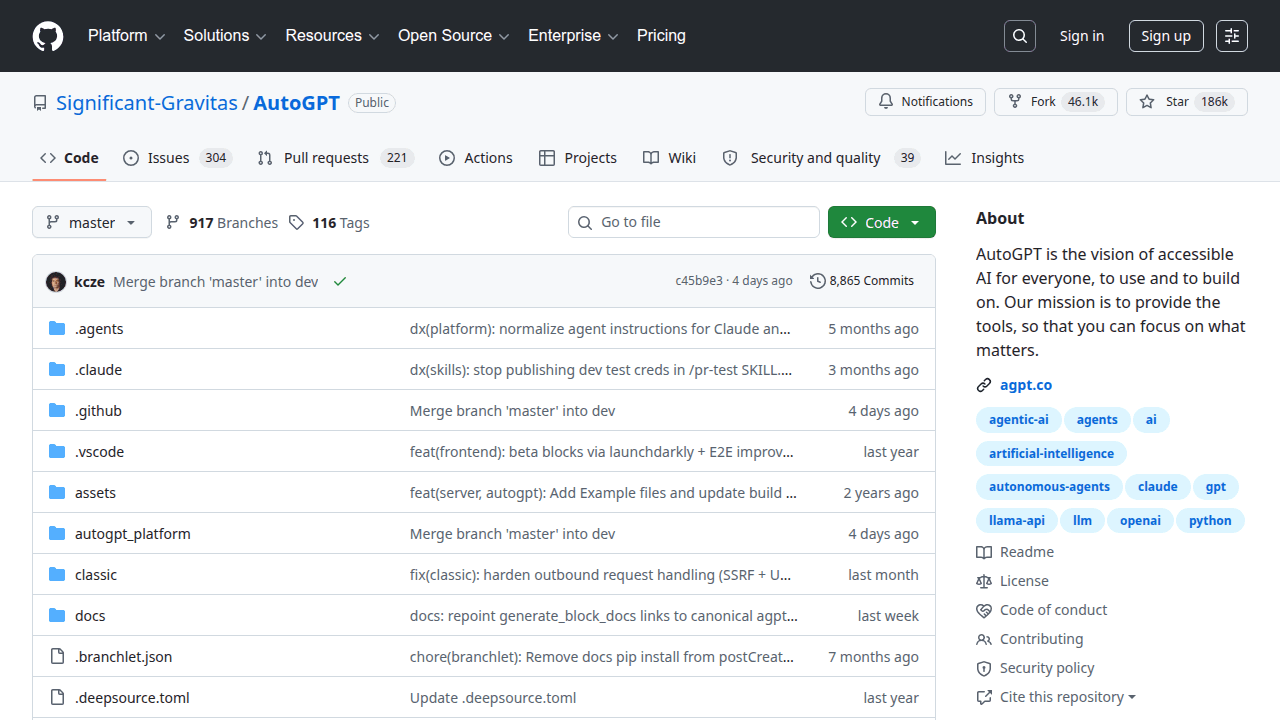Click the branch icon next to 917 Branches

[x=173, y=222]
